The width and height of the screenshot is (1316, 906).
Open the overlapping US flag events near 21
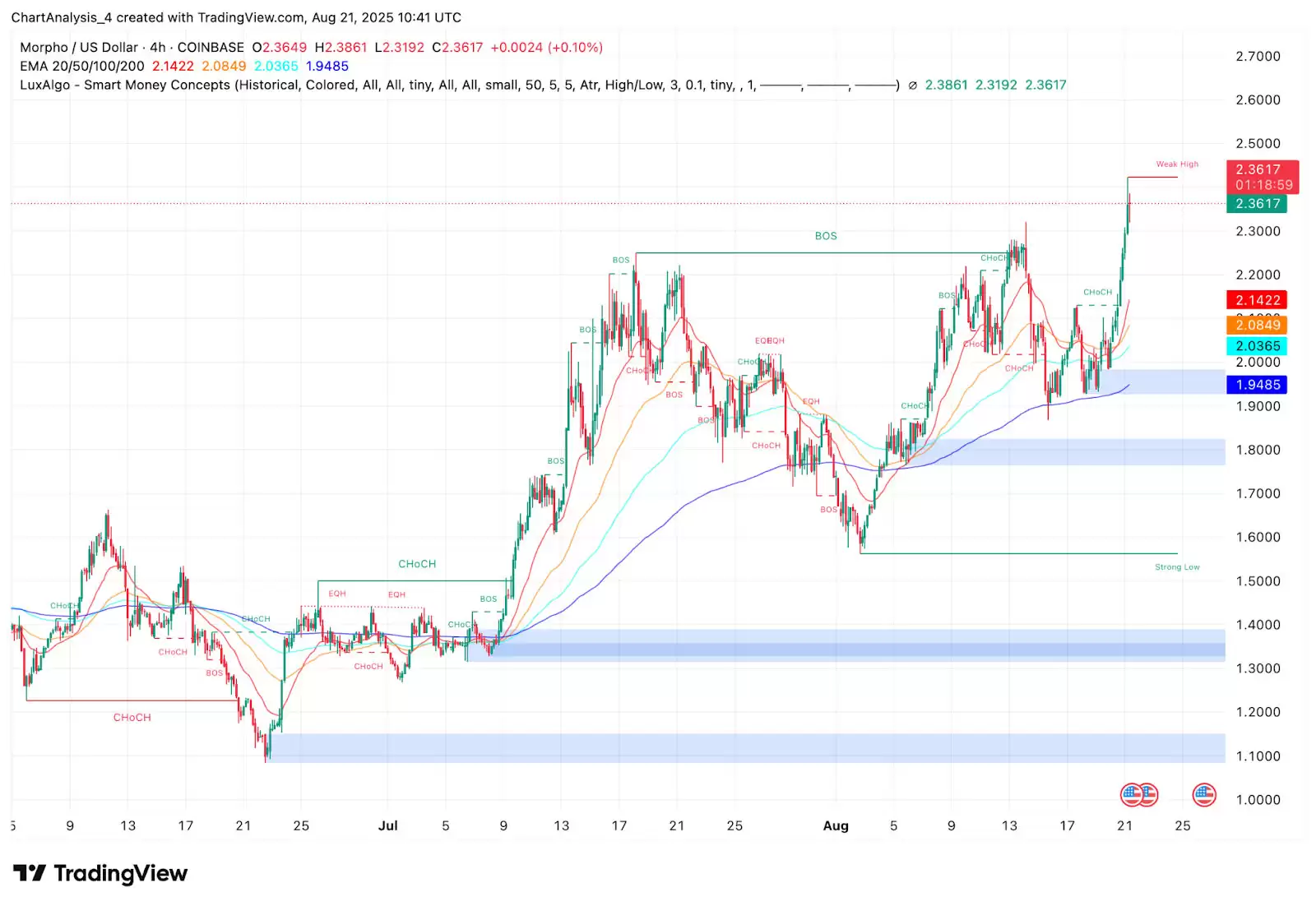[1138, 794]
